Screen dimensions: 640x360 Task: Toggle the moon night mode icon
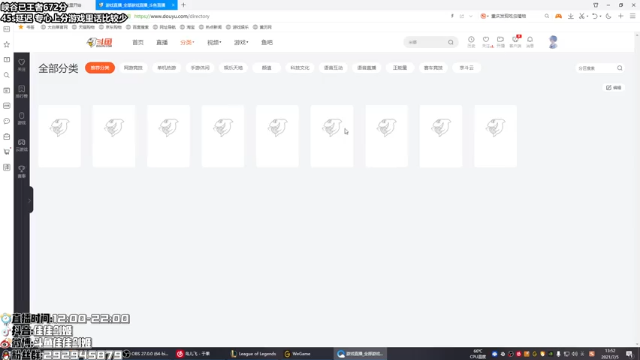click(x=608, y=16)
